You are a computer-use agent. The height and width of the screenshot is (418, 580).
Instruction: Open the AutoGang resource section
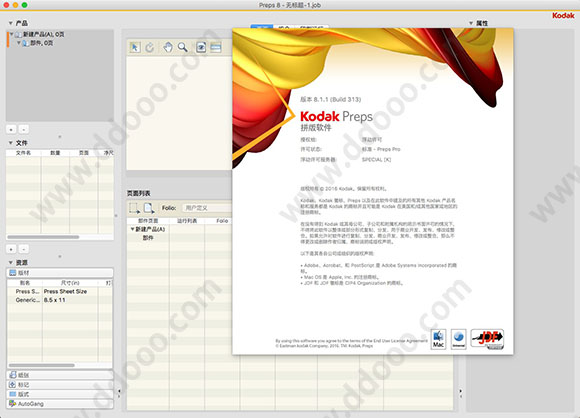60,404
